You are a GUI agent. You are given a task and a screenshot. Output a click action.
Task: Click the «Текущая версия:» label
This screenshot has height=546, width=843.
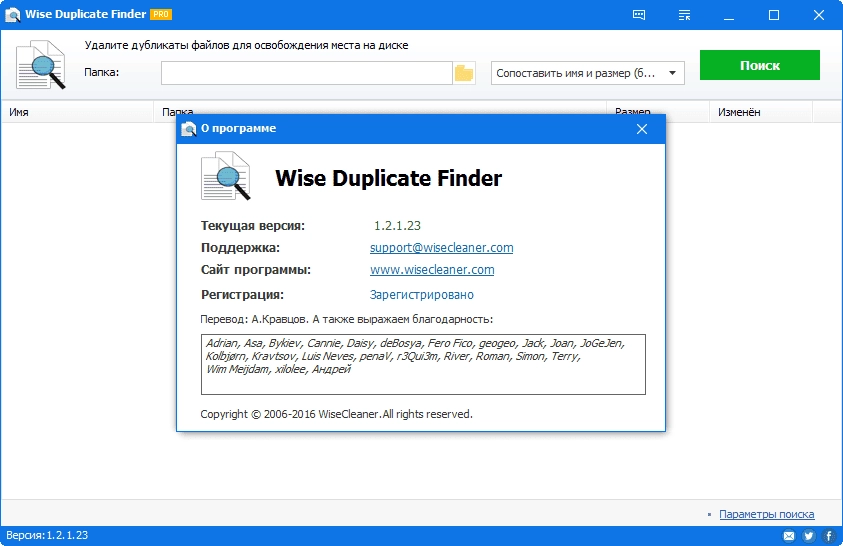pos(253,226)
